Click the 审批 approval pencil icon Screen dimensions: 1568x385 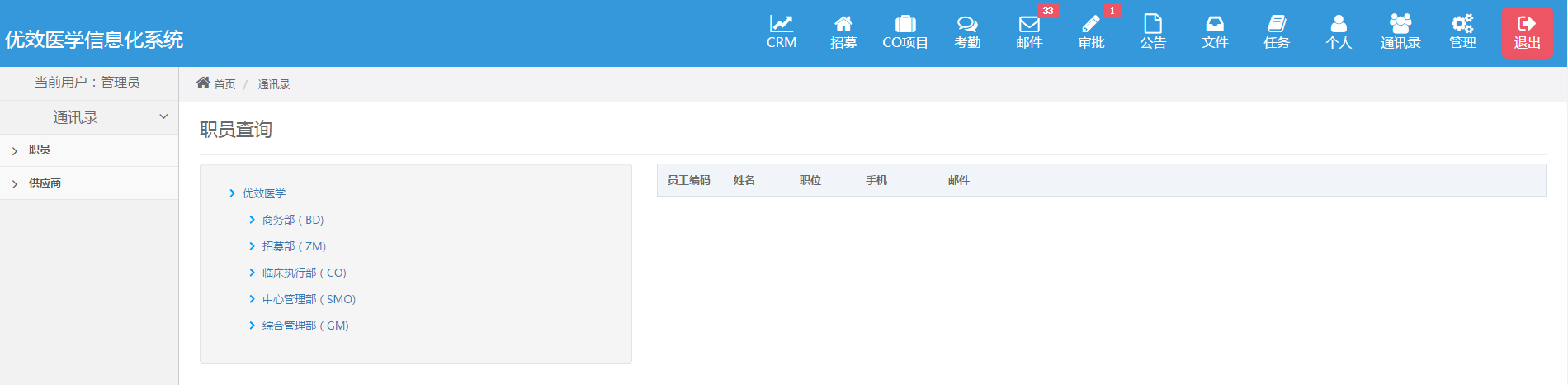pyautogui.click(x=1091, y=25)
